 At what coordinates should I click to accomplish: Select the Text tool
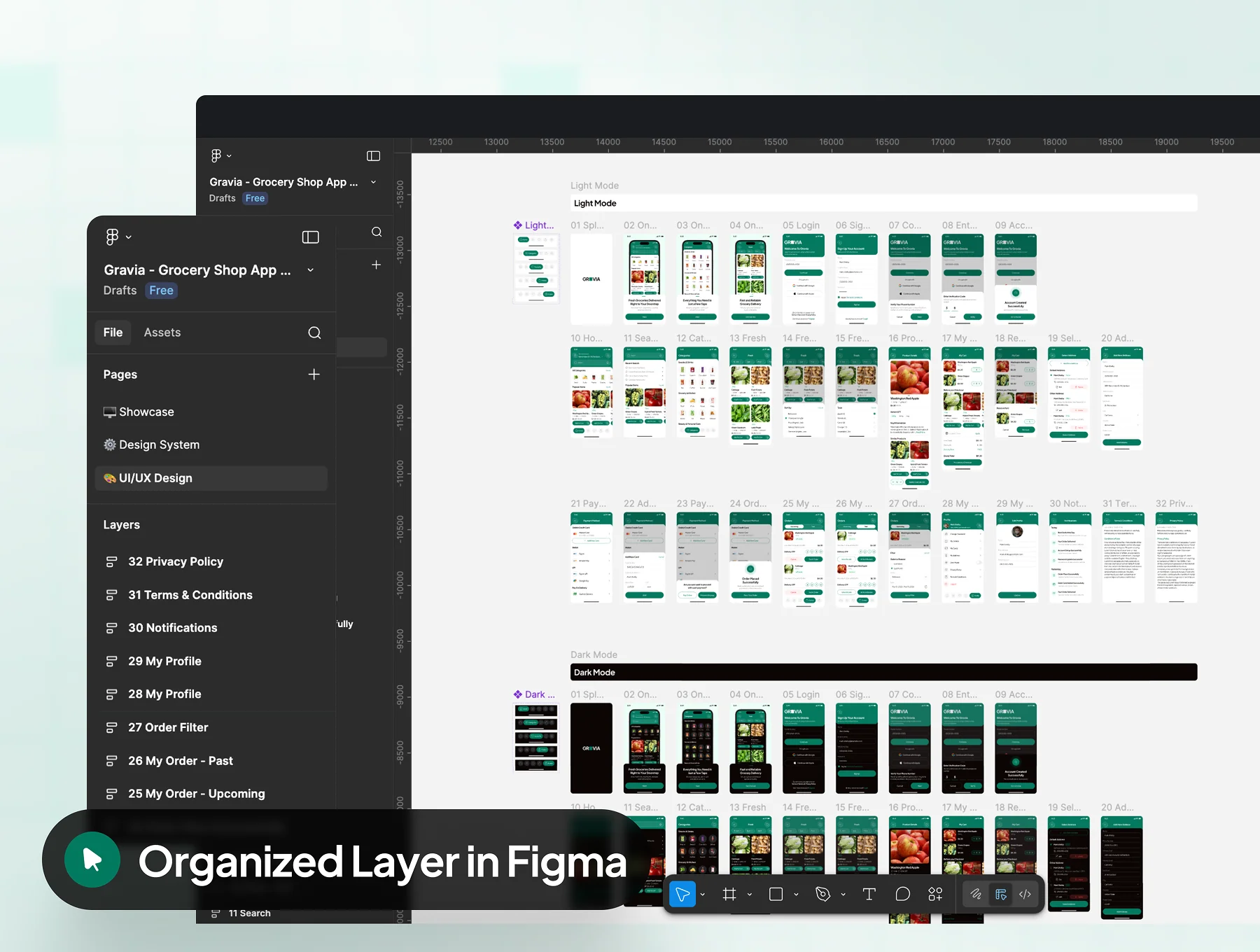[869, 894]
